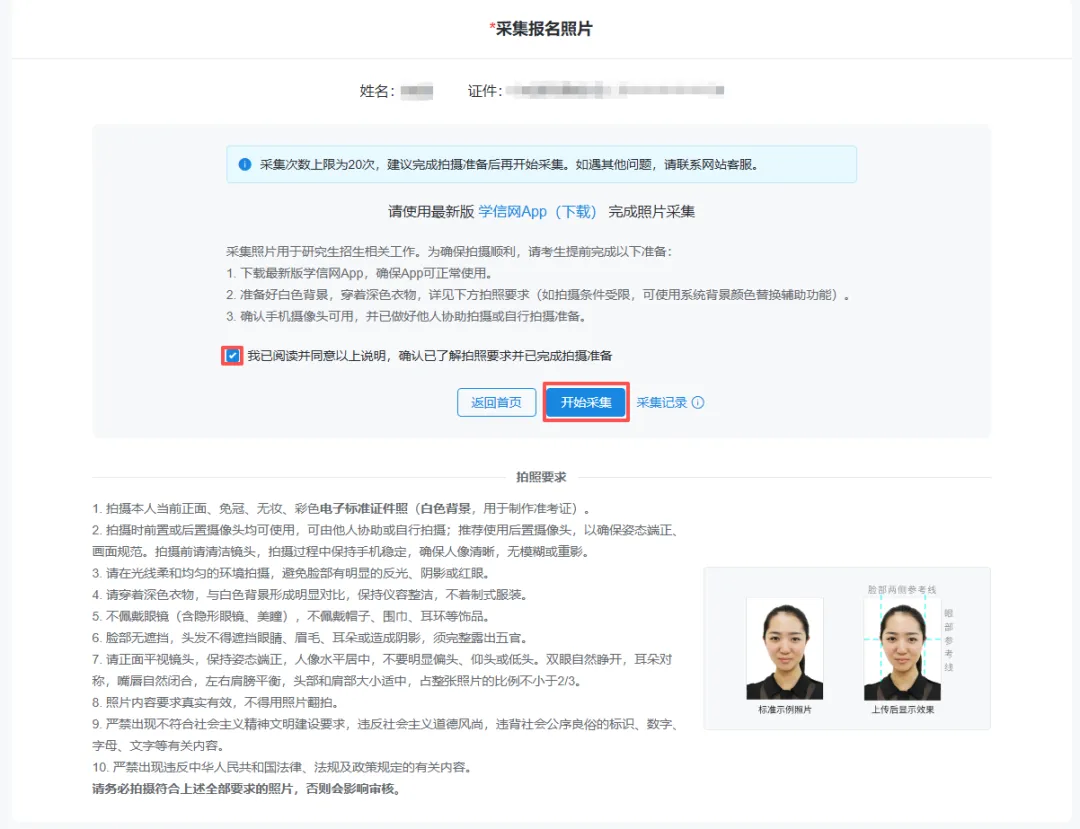The image size is (1080, 829).
Task: Uncheck the 我已阅读并同意以上说明 checkbox
Action: click(x=232, y=356)
